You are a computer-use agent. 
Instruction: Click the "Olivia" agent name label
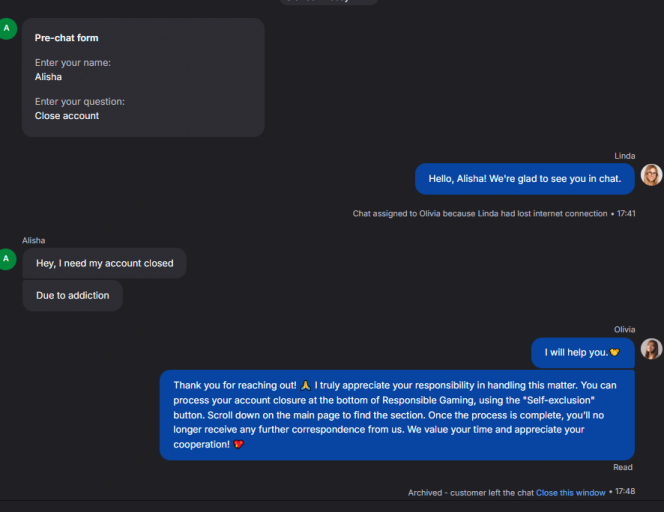(x=624, y=329)
